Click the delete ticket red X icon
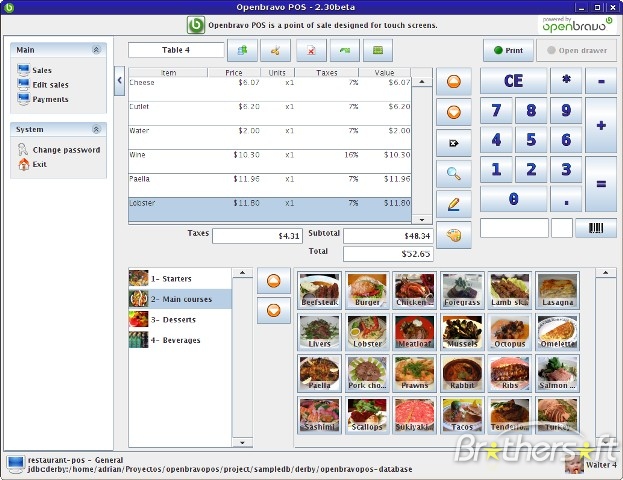 pyautogui.click(x=311, y=50)
